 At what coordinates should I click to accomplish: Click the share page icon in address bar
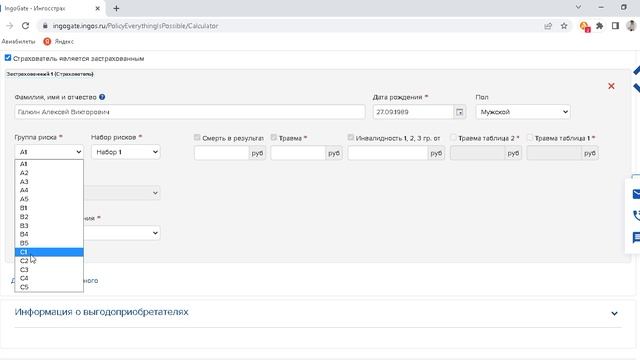[x=548, y=26]
